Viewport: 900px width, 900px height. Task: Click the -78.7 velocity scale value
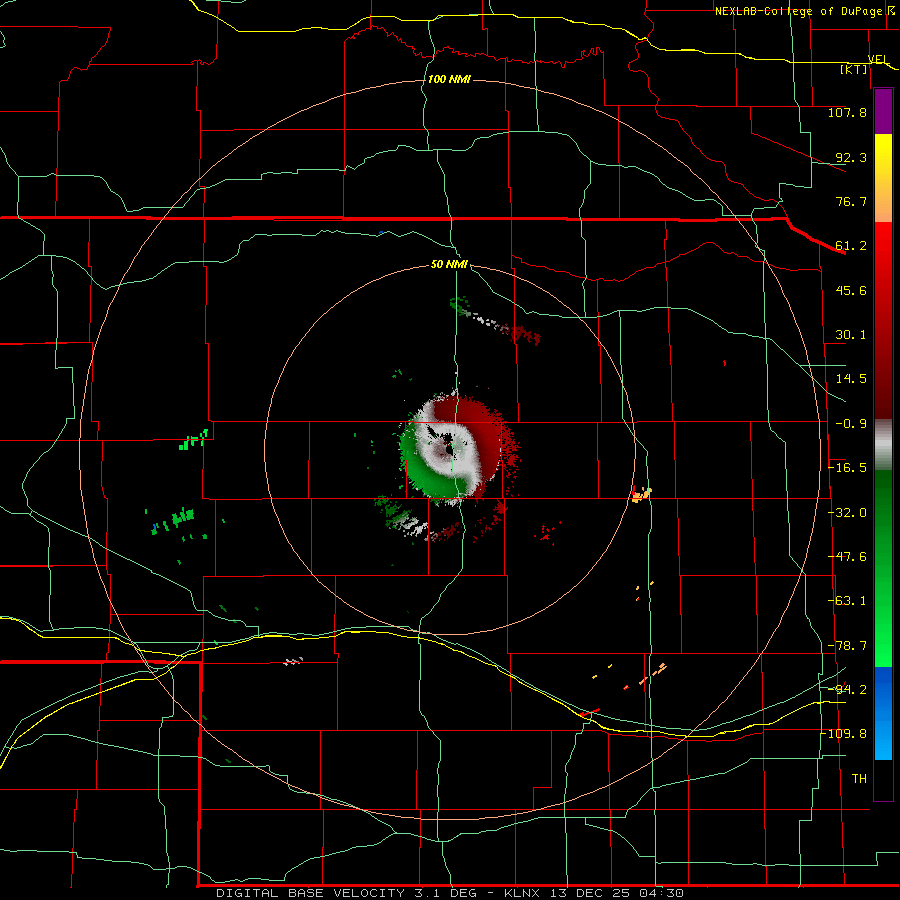pos(847,646)
